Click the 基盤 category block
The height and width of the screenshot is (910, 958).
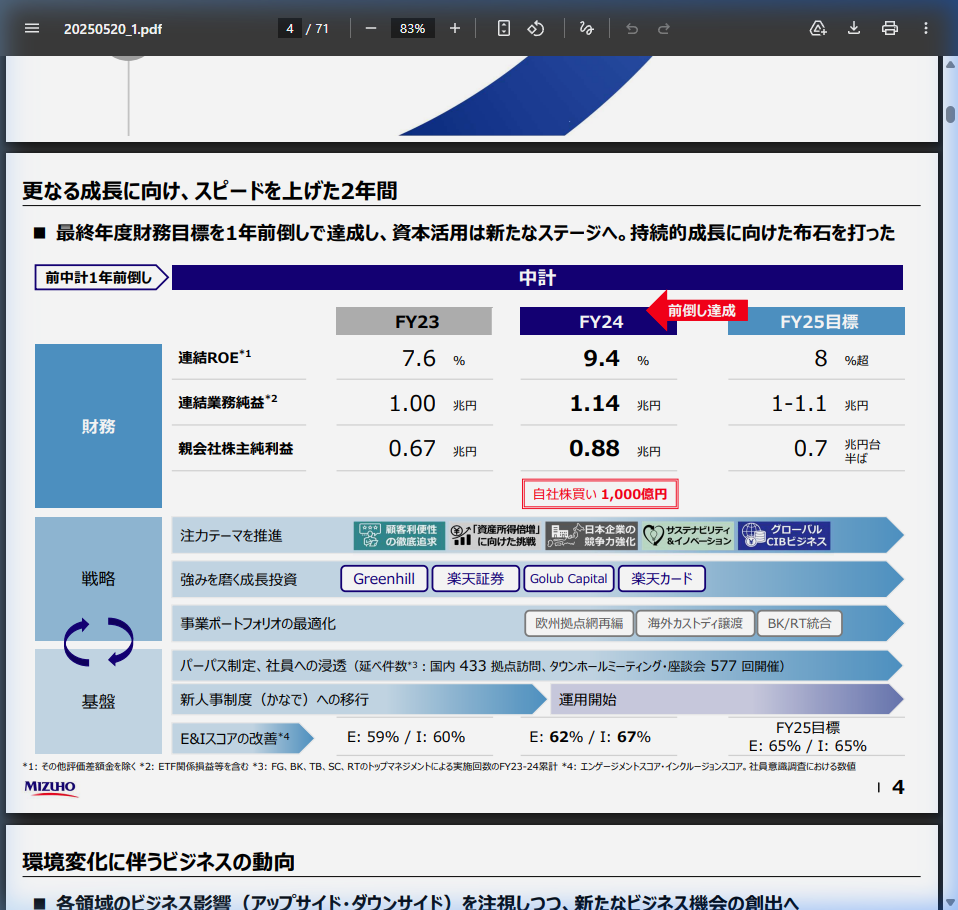98,701
